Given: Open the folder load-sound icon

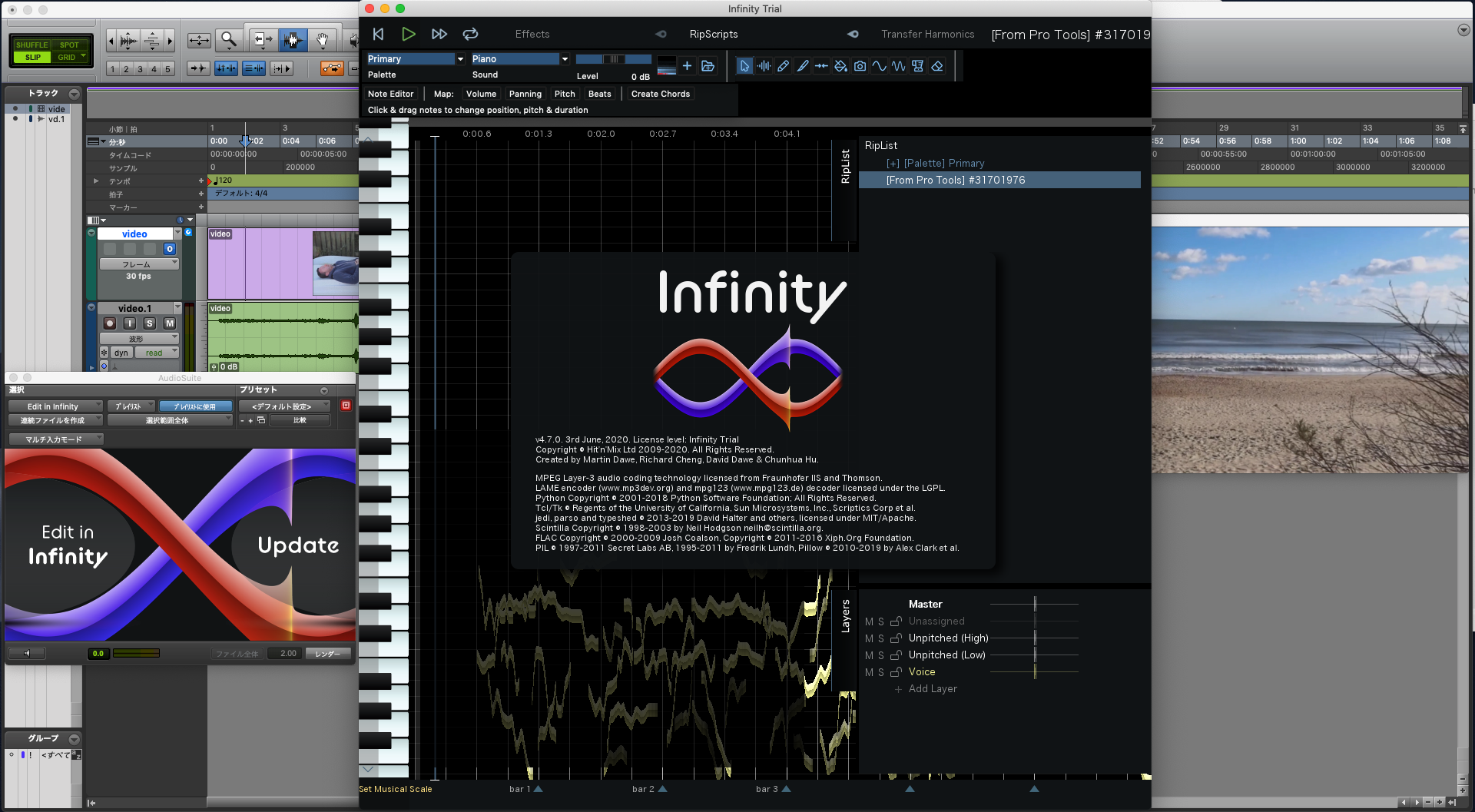Looking at the screenshot, I should pos(708,66).
